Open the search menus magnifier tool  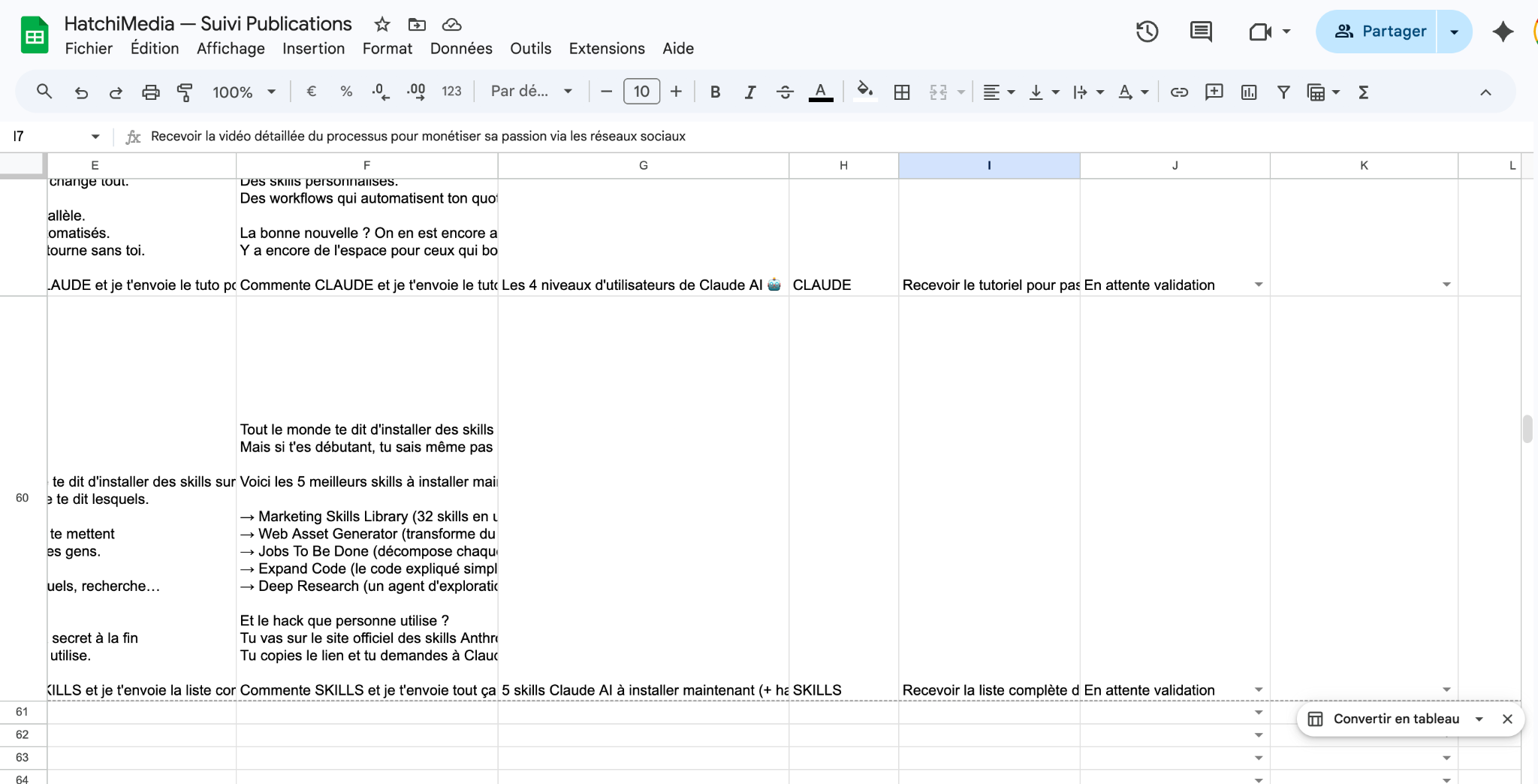pos(44,92)
